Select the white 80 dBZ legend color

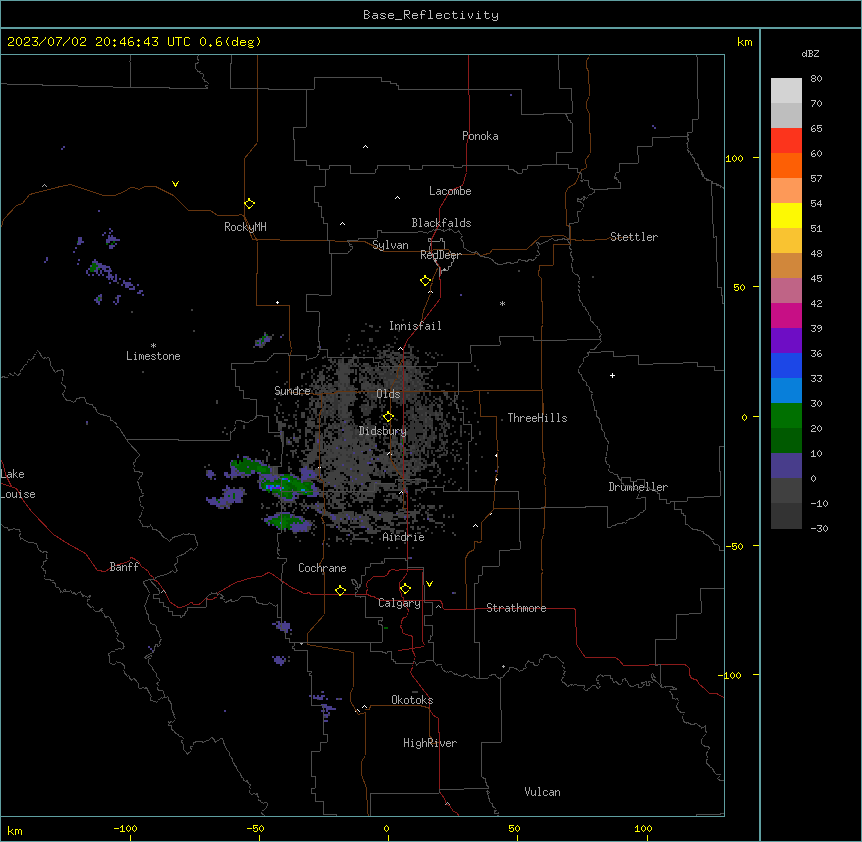point(786,90)
